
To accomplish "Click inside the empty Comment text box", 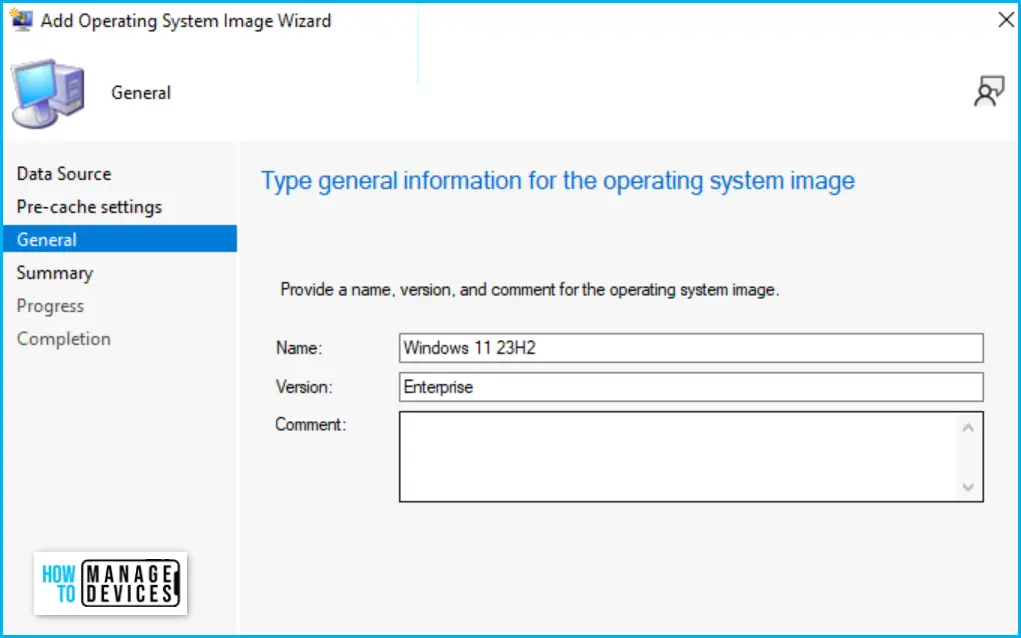I will point(678,456).
